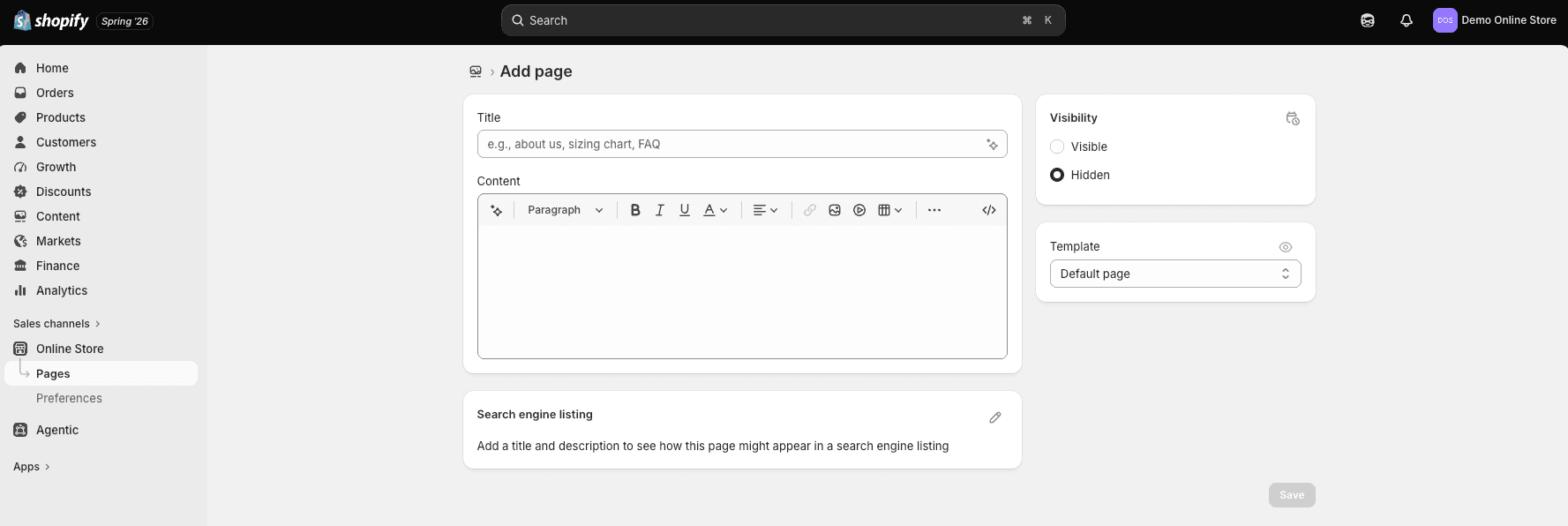Open notifications bell
This screenshot has width=1568, height=526.
tap(1407, 20)
